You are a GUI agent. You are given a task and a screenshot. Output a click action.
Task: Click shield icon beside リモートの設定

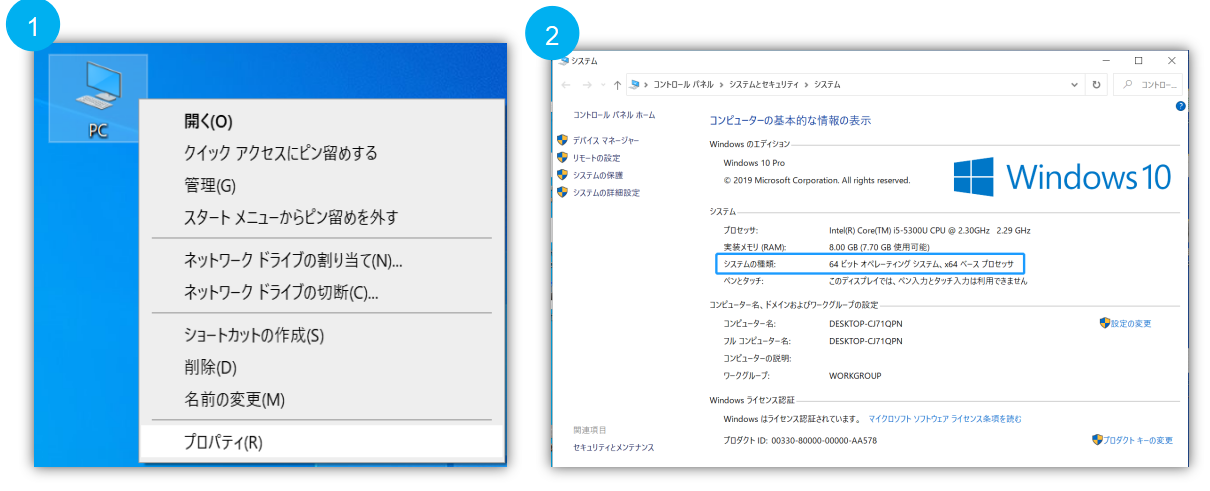pos(563,158)
